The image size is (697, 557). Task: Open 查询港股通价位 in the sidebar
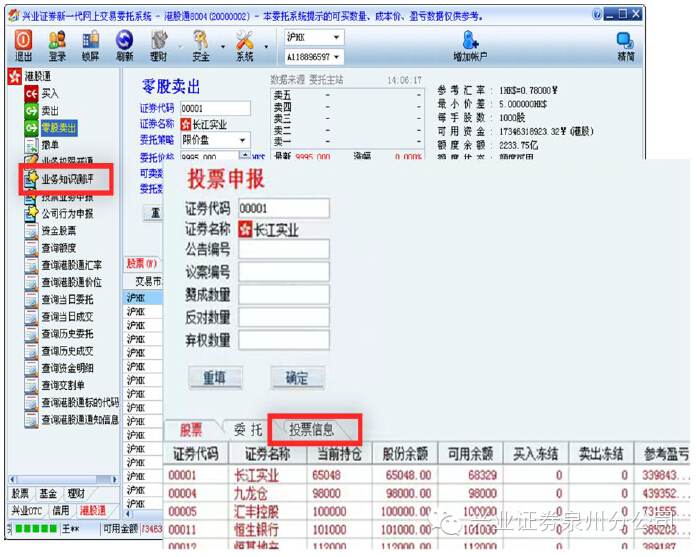(x=72, y=282)
